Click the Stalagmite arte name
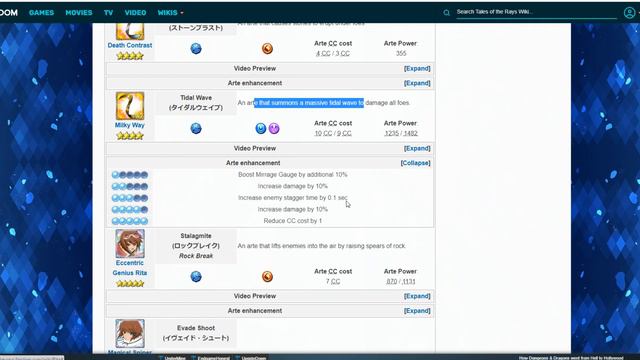 click(x=196, y=236)
